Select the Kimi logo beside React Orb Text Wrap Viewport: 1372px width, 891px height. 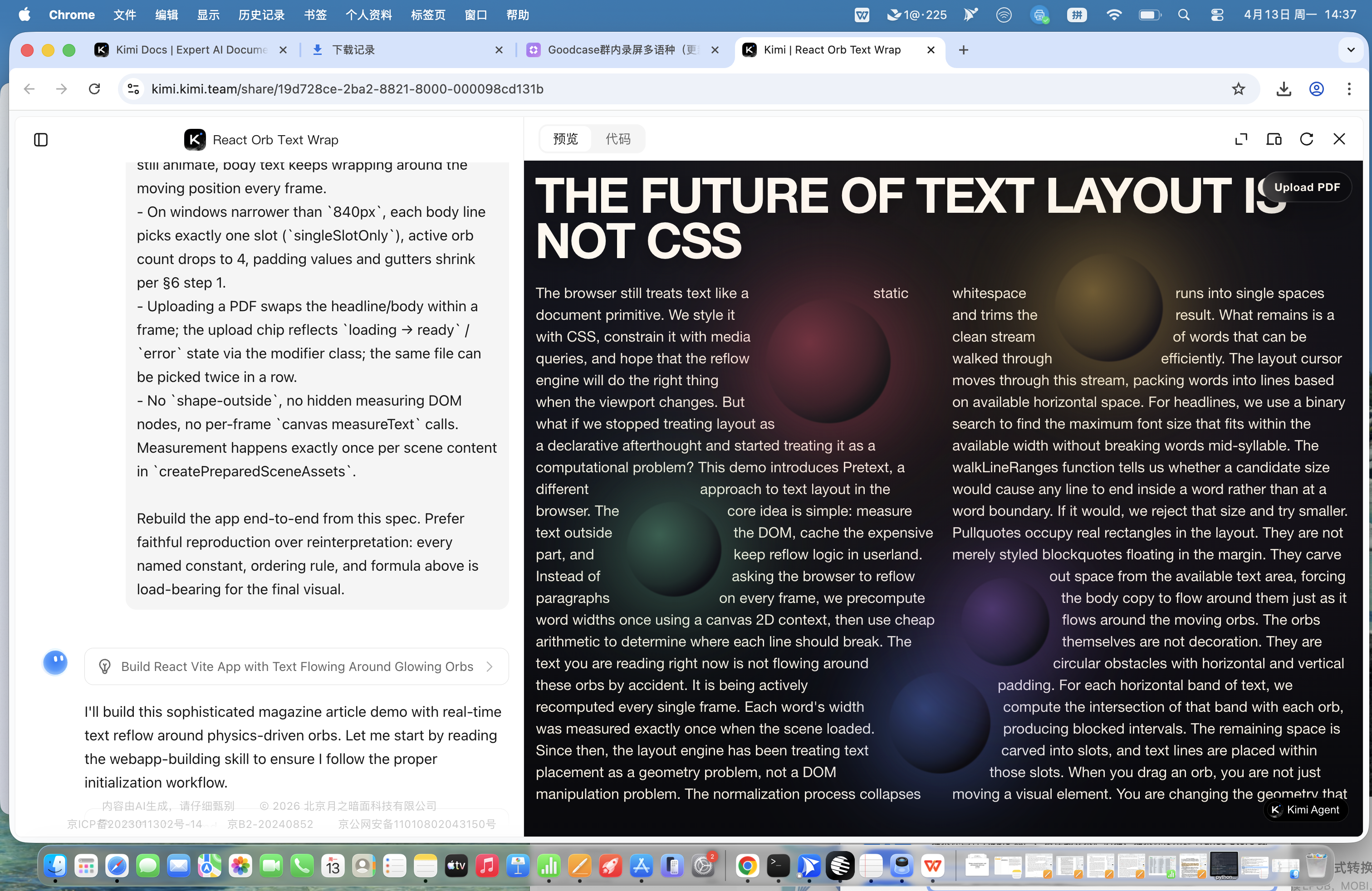click(195, 139)
